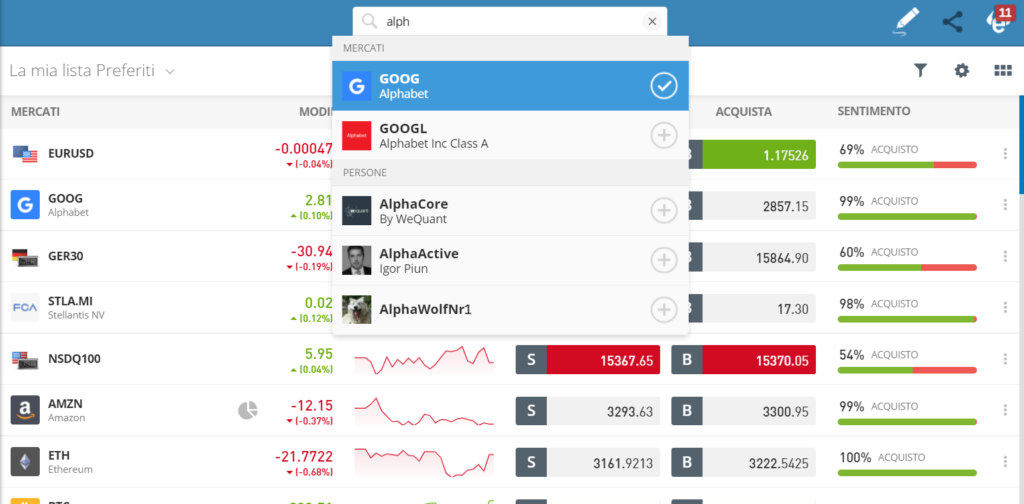1024x504 pixels.
Task: Click AMZN change value -12.15
Action: click(x=312, y=405)
